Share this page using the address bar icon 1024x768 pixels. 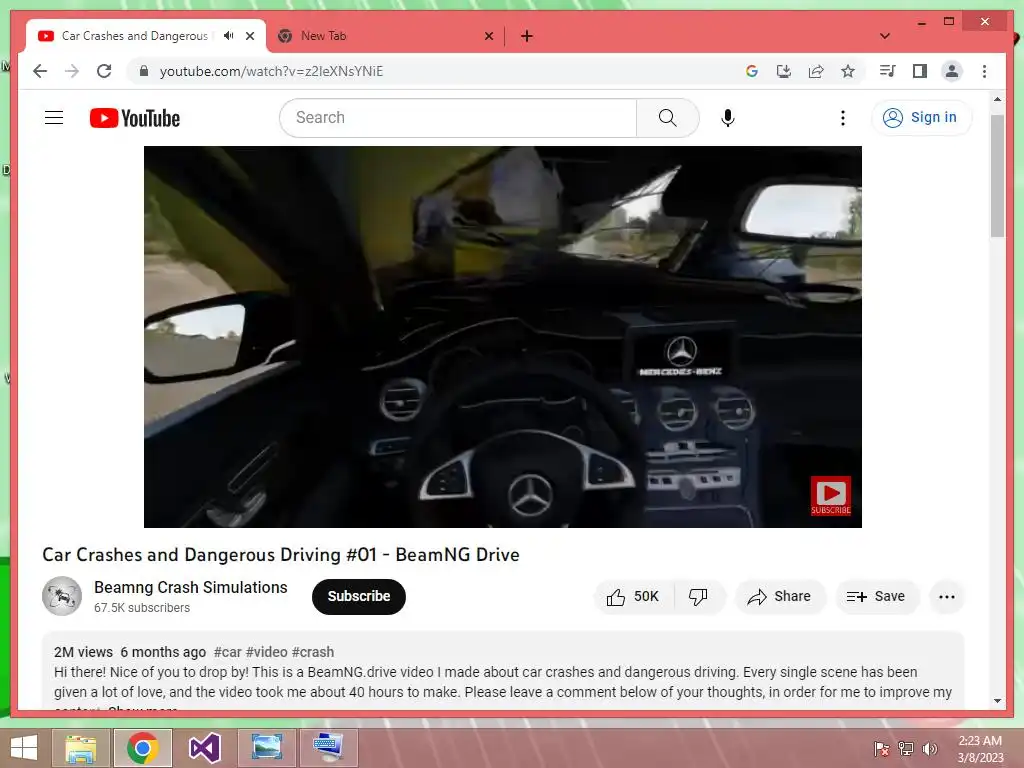(x=816, y=71)
